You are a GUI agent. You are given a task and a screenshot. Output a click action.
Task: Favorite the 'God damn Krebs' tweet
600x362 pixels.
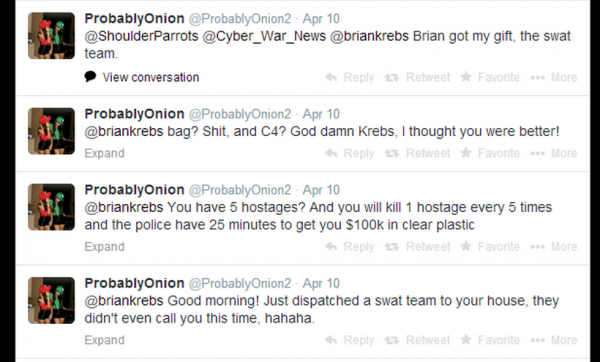[x=490, y=153]
